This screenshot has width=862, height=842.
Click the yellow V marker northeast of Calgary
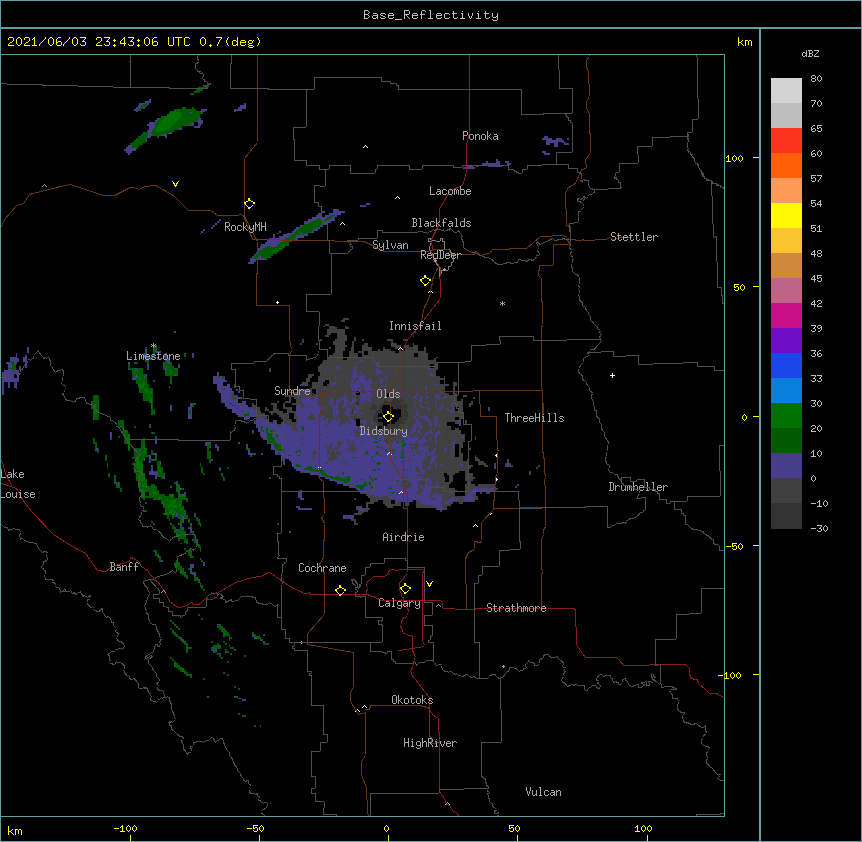click(x=429, y=584)
